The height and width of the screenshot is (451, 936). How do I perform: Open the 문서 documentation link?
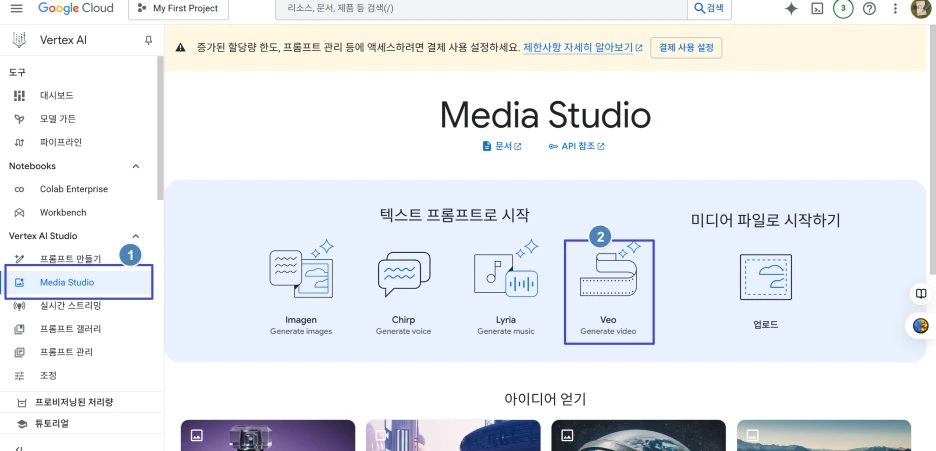502,146
